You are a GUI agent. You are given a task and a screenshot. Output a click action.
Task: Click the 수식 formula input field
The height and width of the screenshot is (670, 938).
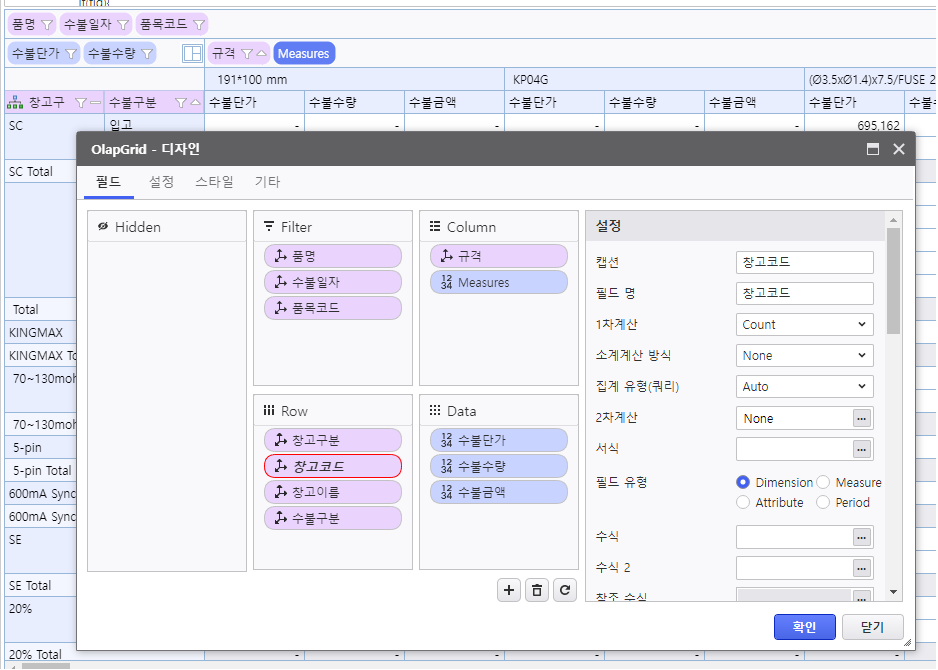pyautogui.click(x=794, y=537)
